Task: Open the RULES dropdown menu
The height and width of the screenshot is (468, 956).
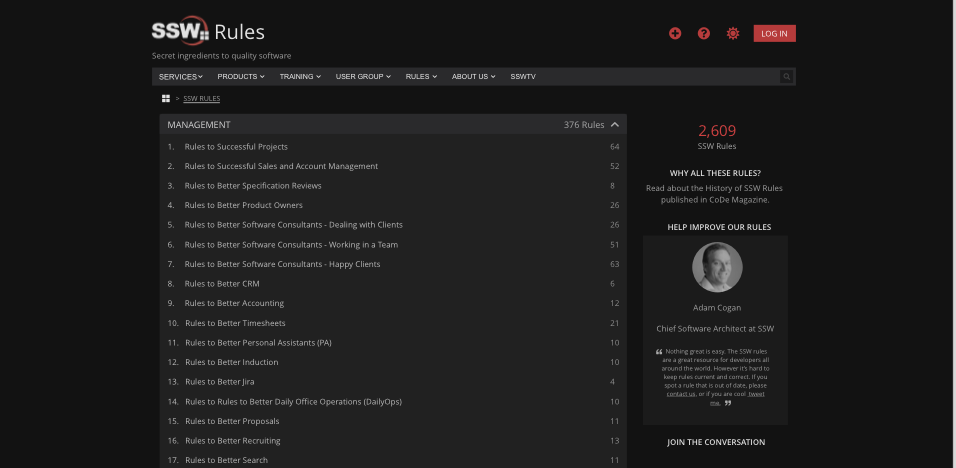Action: (421, 77)
